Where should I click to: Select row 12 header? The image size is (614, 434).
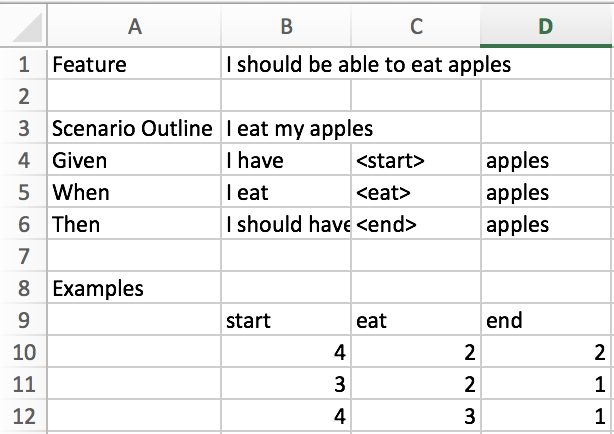(x=22, y=417)
